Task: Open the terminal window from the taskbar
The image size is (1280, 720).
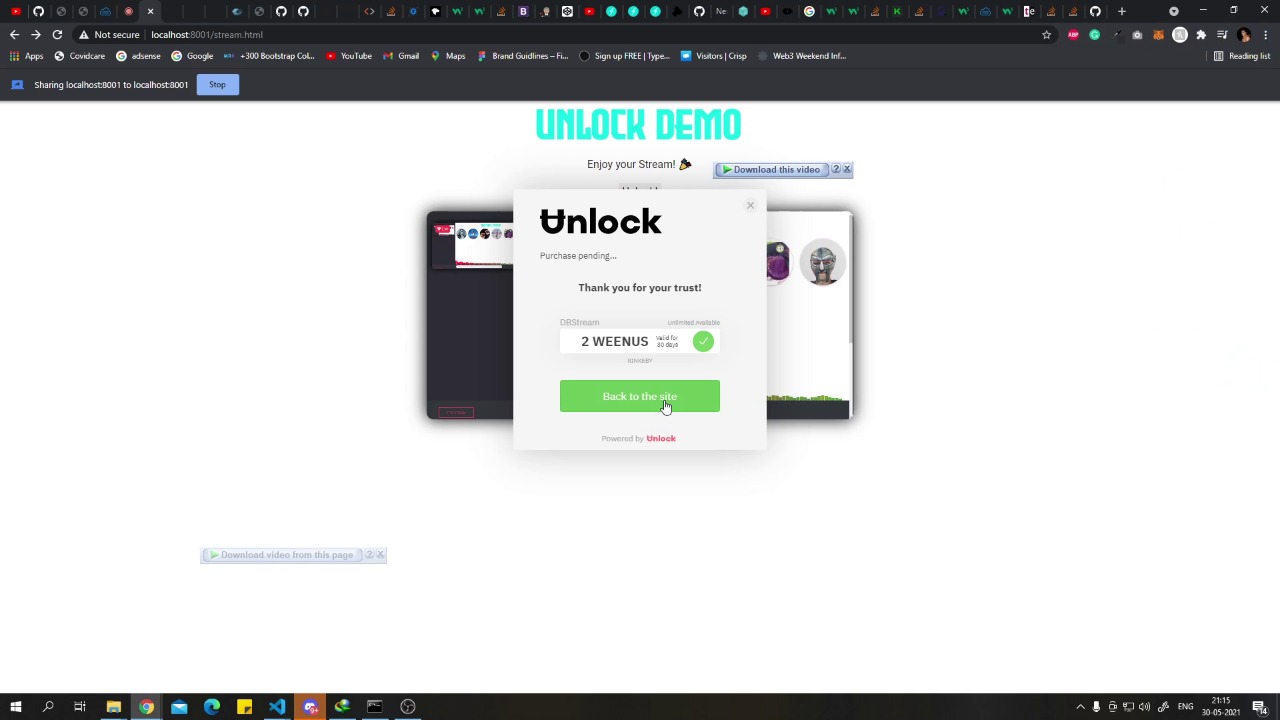Action: [375, 707]
